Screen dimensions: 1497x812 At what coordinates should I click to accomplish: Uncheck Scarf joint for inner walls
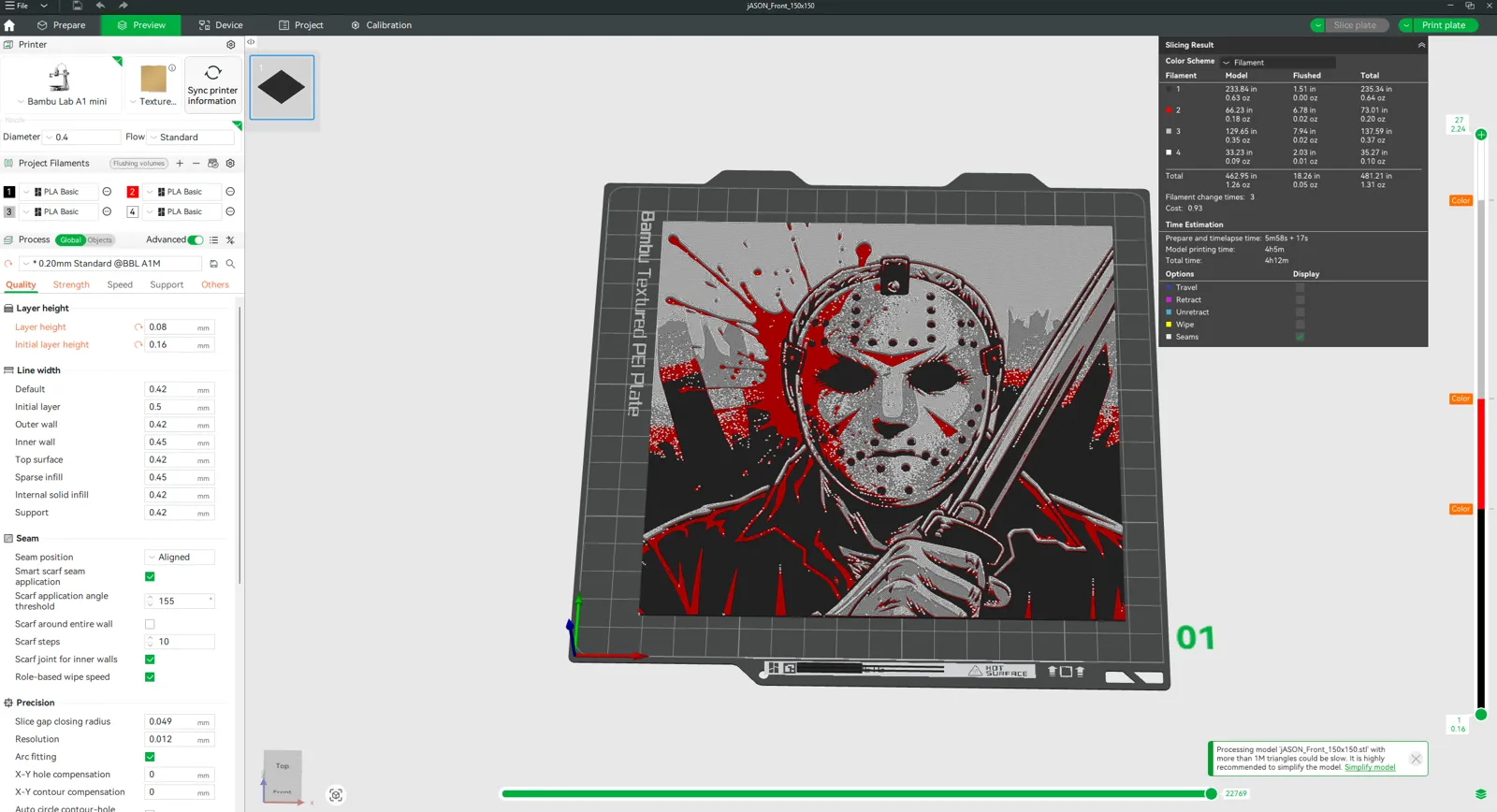coord(150,660)
